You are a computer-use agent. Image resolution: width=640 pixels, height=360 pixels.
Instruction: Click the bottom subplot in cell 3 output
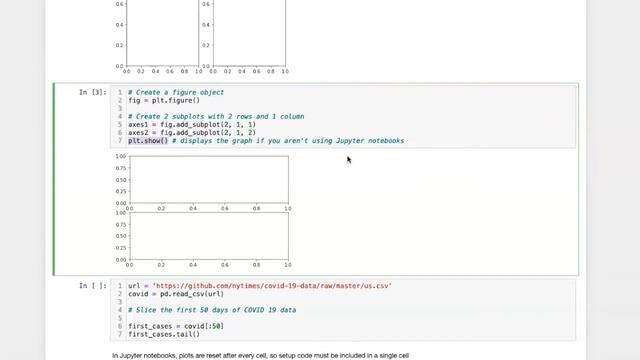click(209, 236)
